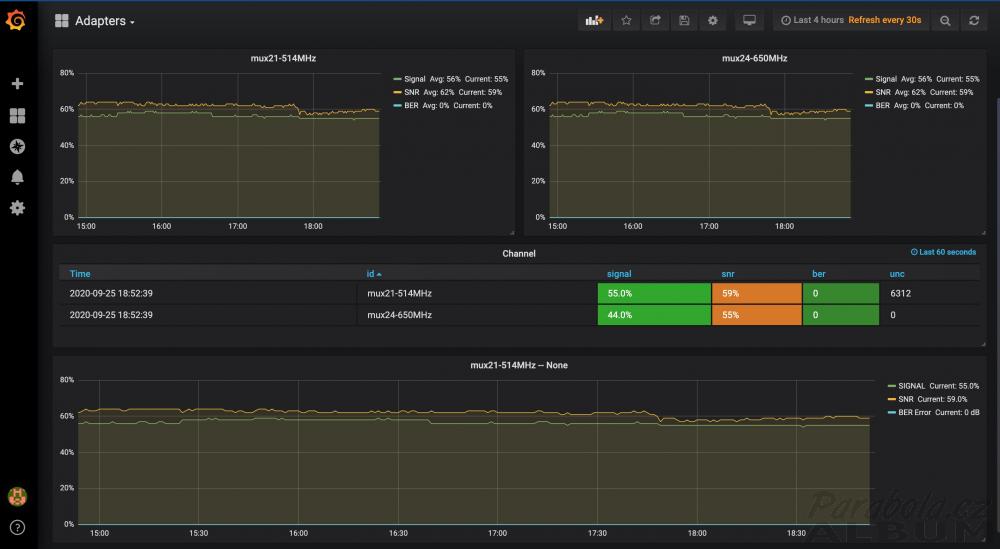Open the Configuration gear in sidebar
This screenshot has width=1000, height=549.
(x=17, y=208)
